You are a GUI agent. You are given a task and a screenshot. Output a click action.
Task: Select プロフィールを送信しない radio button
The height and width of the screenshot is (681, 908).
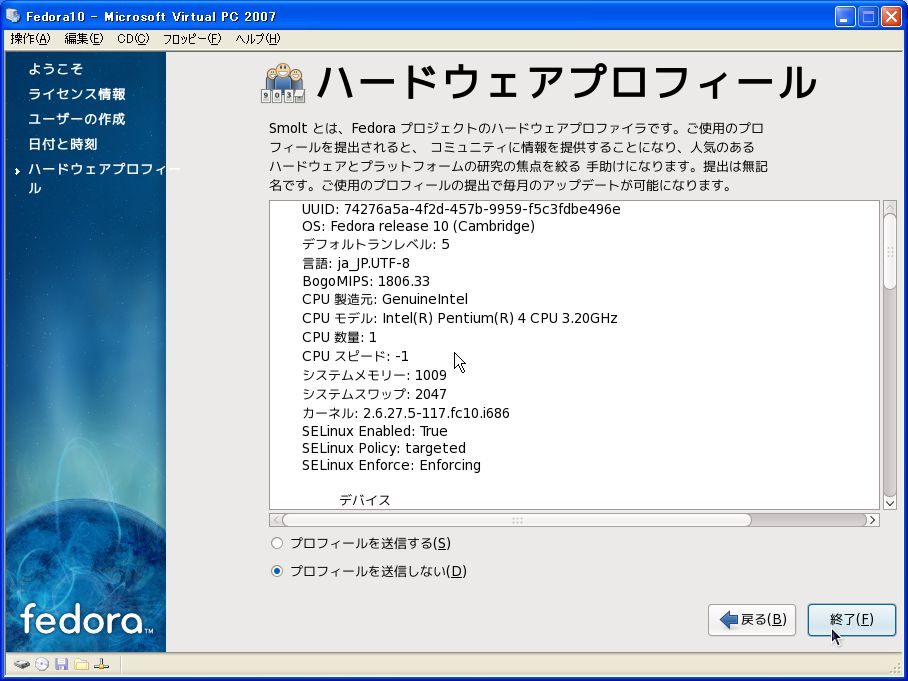277,572
